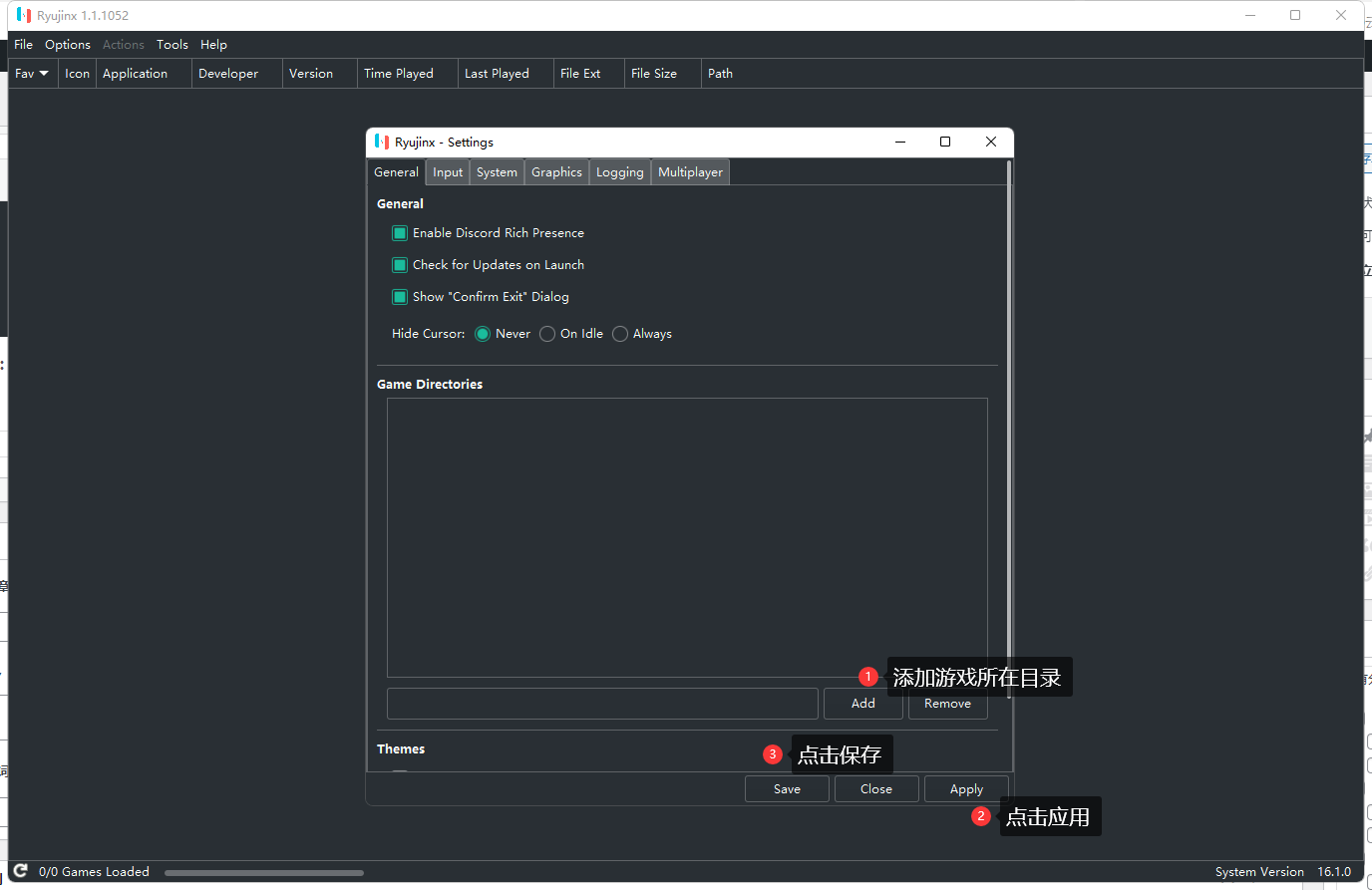Click the game directory path input field

pyautogui.click(x=602, y=704)
